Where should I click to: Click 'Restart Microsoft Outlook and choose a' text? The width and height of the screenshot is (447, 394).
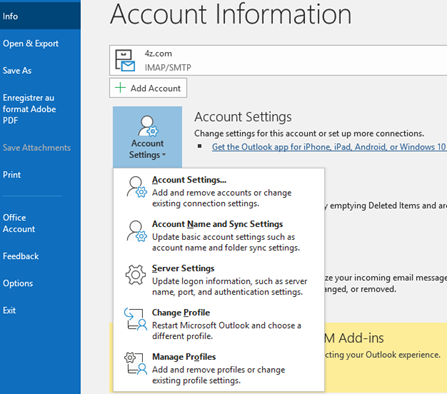click(227, 325)
